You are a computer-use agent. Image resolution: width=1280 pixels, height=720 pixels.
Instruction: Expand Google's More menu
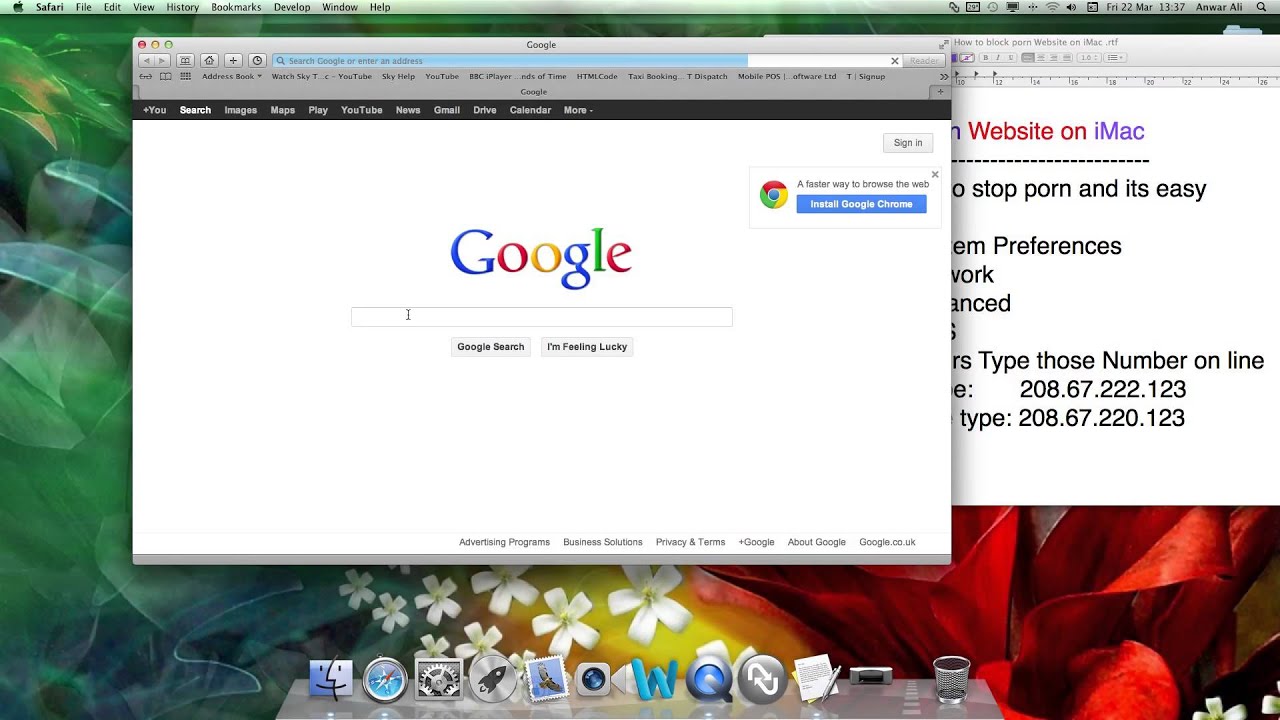[578, 110]
